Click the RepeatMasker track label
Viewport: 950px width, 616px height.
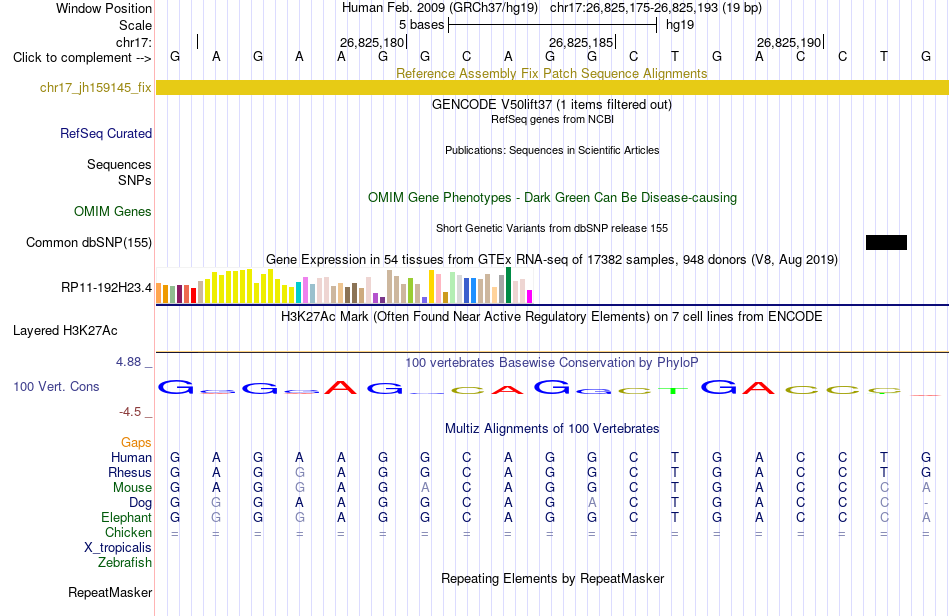110,592
